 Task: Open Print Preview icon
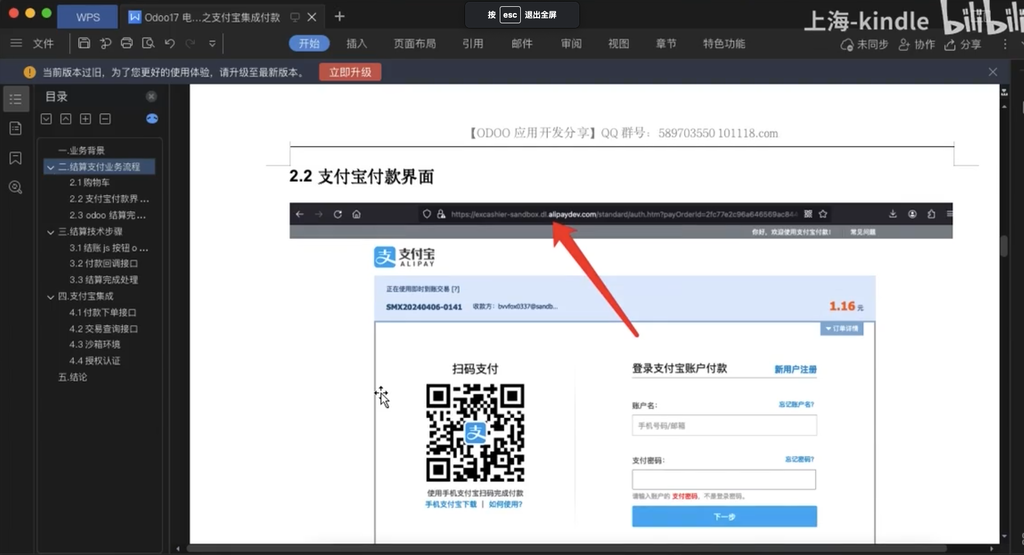[148, 43]
